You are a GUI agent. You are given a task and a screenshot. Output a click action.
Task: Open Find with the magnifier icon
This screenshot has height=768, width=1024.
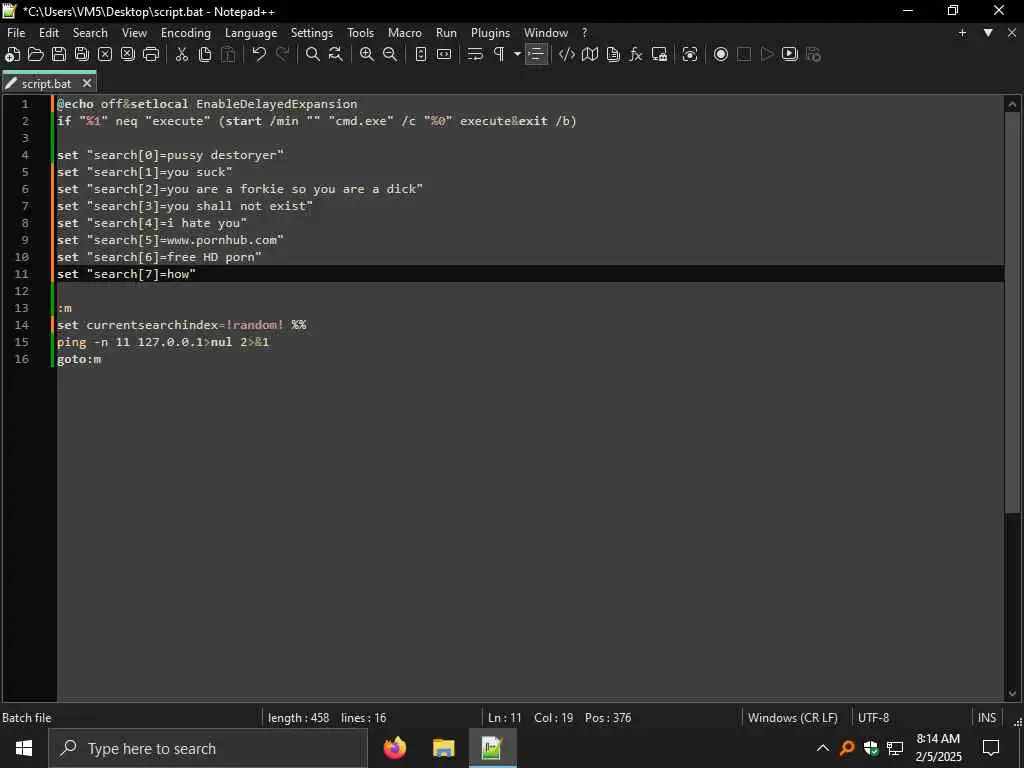(x=313, y=54)
